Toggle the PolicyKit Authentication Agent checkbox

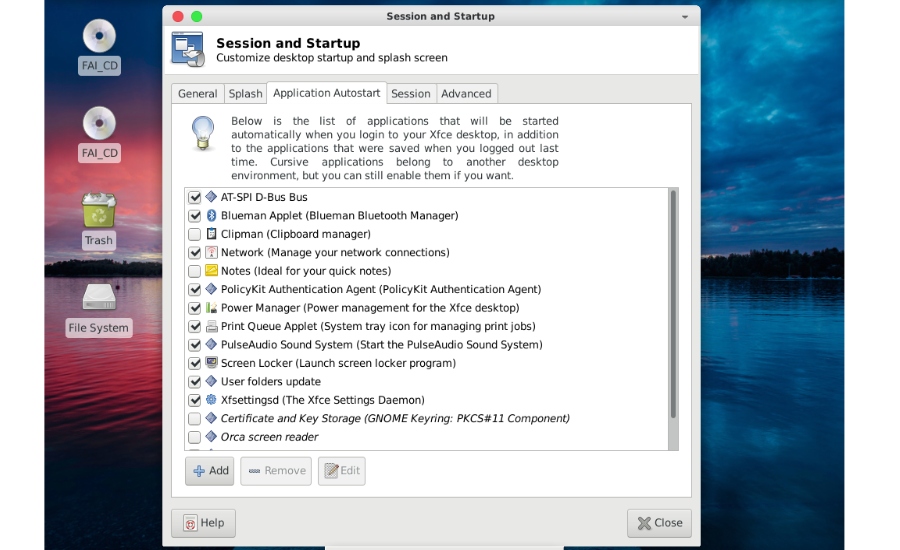pyautogui.click(x=195, y=289)
